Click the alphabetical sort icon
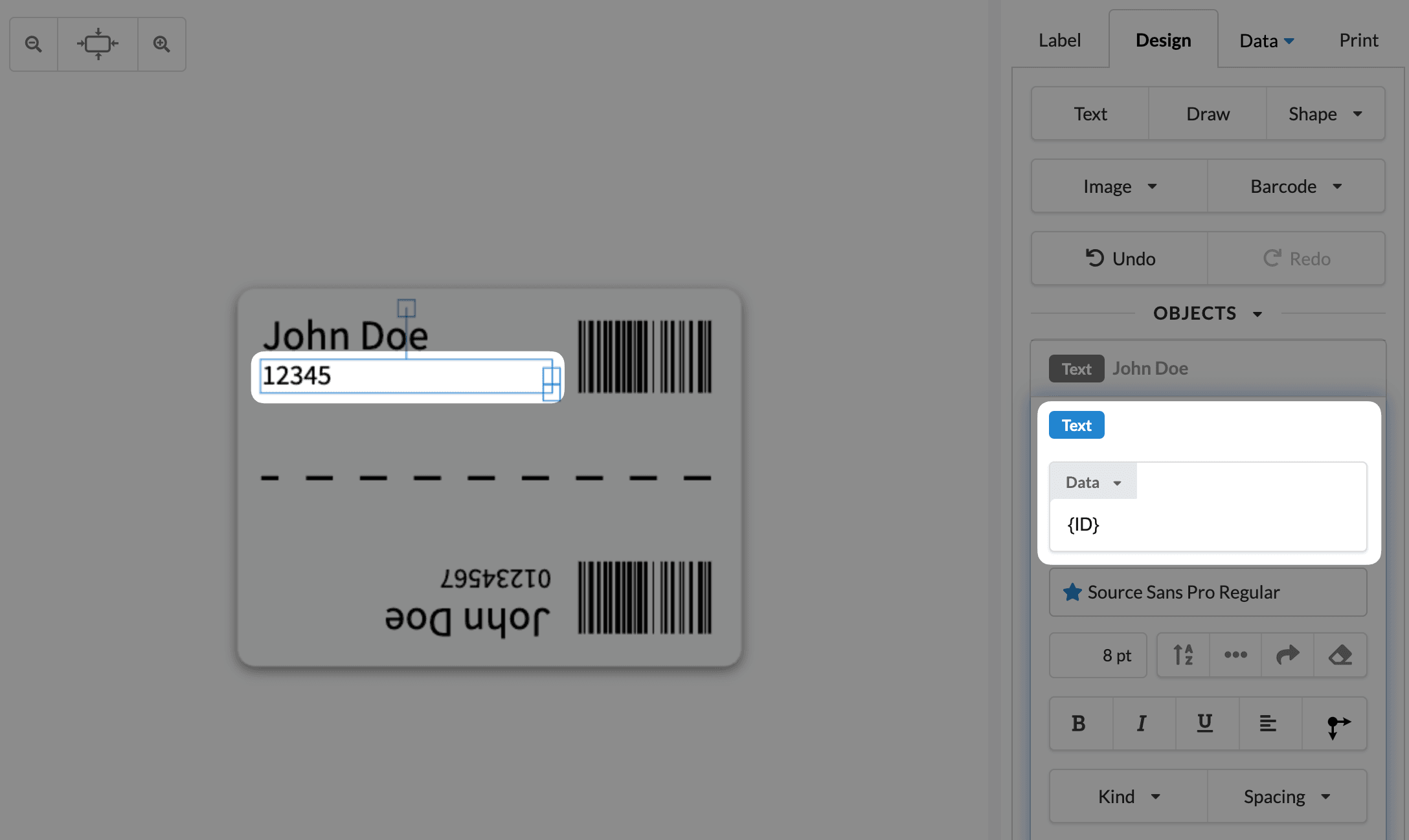The height and width of the screenshot is (840, 1409). tap(1183, 654)
